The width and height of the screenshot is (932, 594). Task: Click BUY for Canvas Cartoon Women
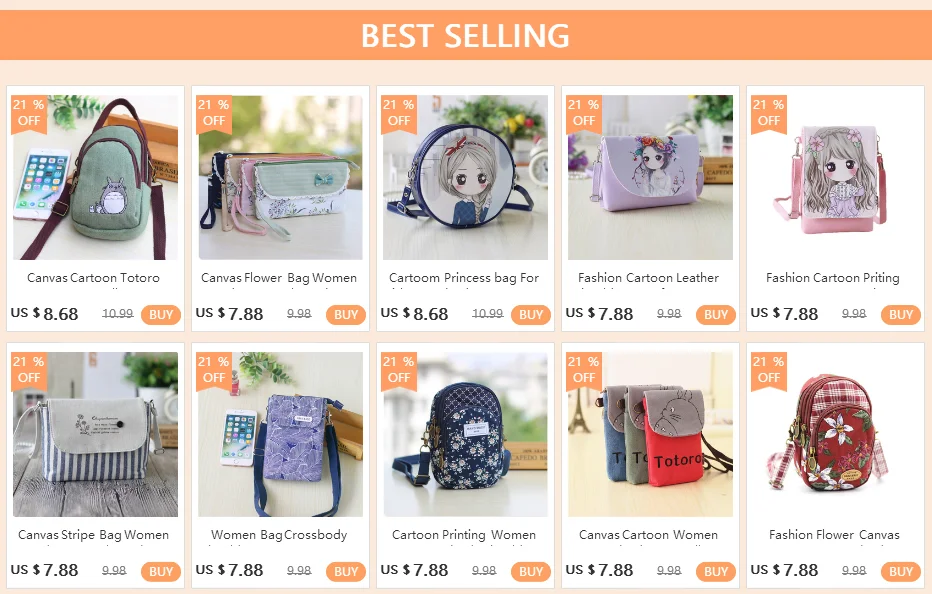click(x=716, y=571)
